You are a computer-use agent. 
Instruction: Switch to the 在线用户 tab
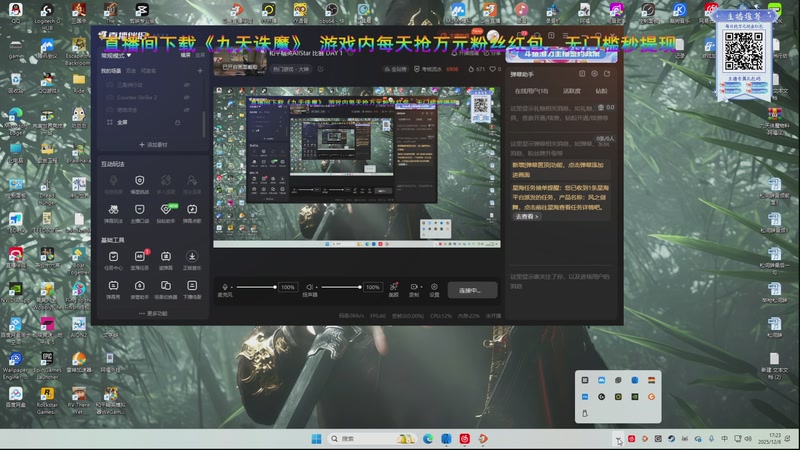coord(531,91)
